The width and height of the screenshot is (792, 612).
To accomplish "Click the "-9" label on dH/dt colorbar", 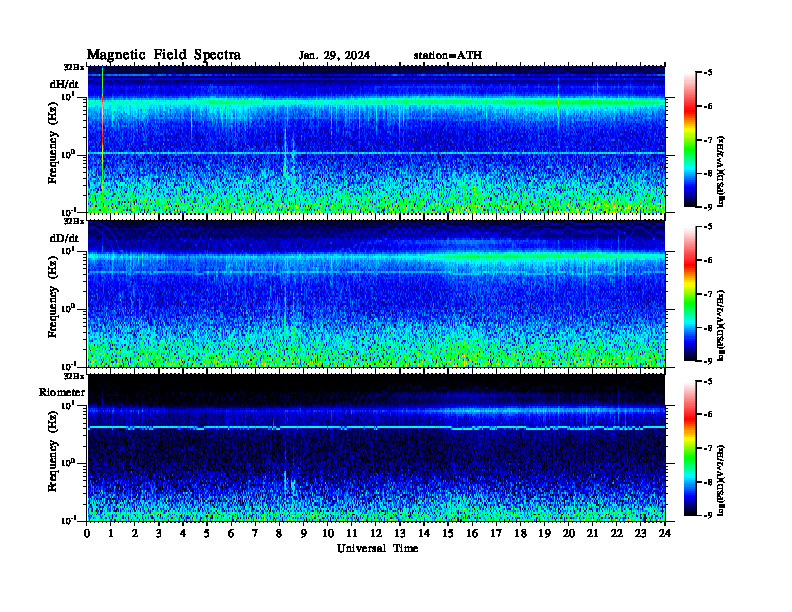I will 708,207.
